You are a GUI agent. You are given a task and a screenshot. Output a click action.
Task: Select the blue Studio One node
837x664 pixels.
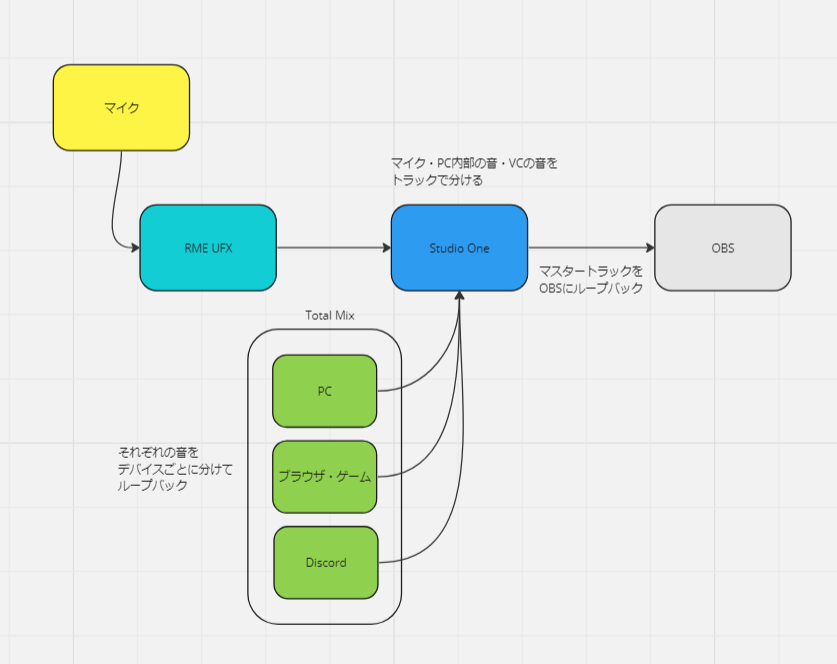pyautogui.click(x=460, y=248)
